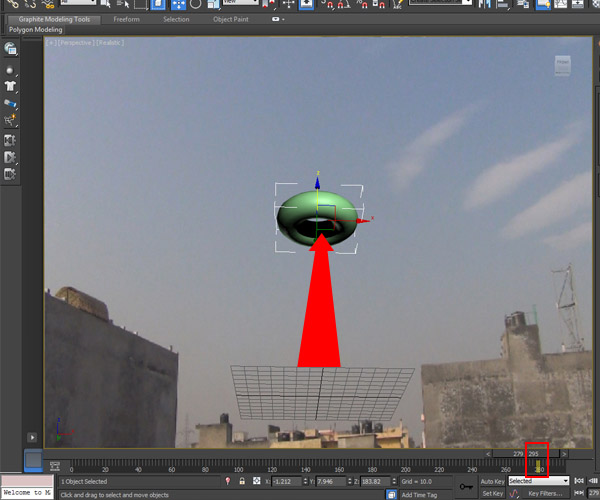
Task: Toggle Set Key animation mode
Action: [x=492, y=493]
